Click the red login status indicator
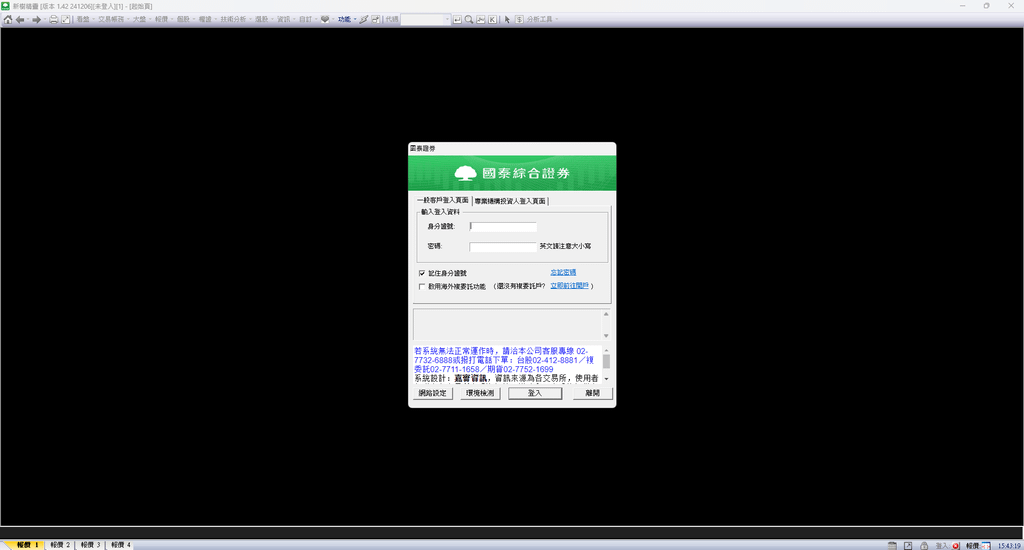Image resolution: width=1024 pixels, height=550 pixels. 955,545
